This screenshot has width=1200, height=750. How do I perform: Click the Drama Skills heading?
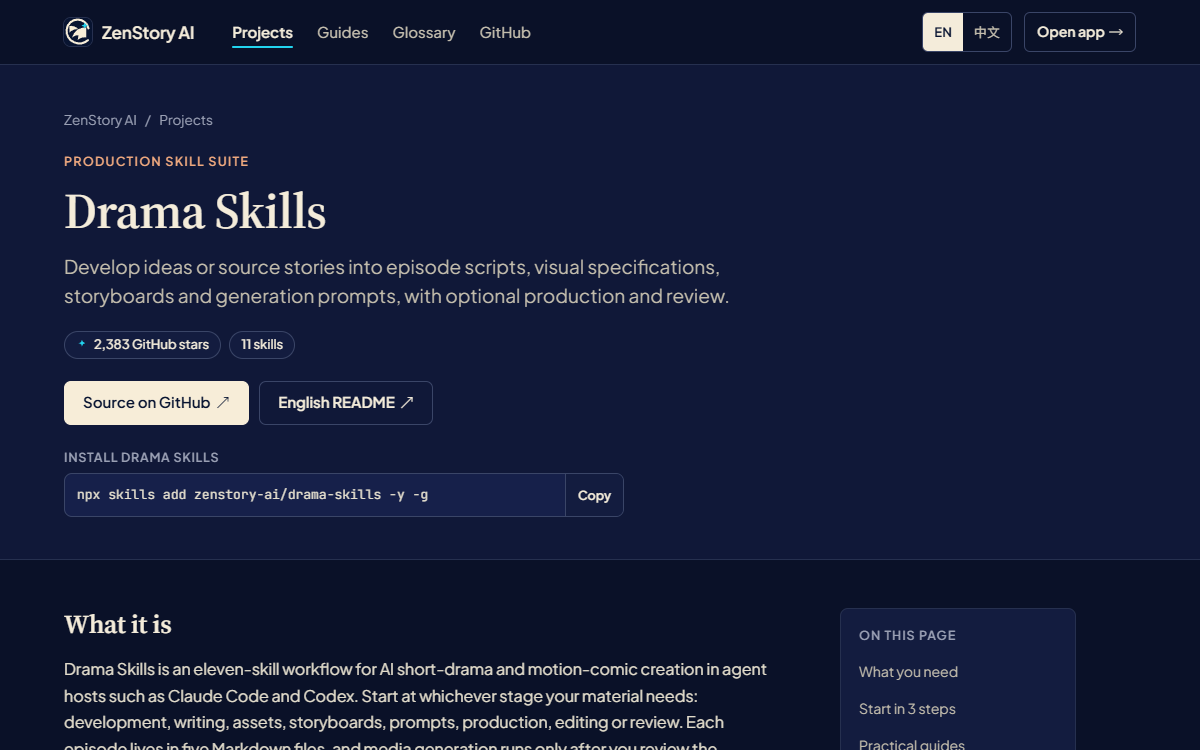coord(195,212)
